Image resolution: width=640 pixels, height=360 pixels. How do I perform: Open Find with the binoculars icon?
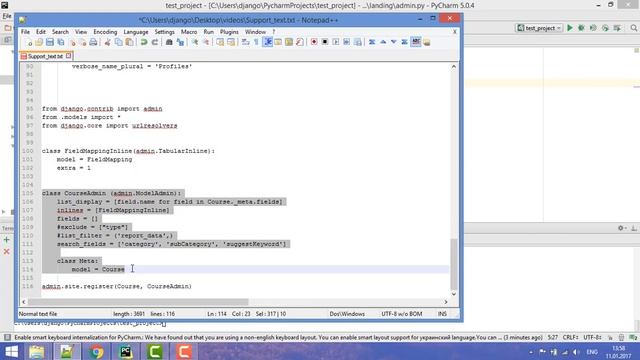(x=169, y=42)
